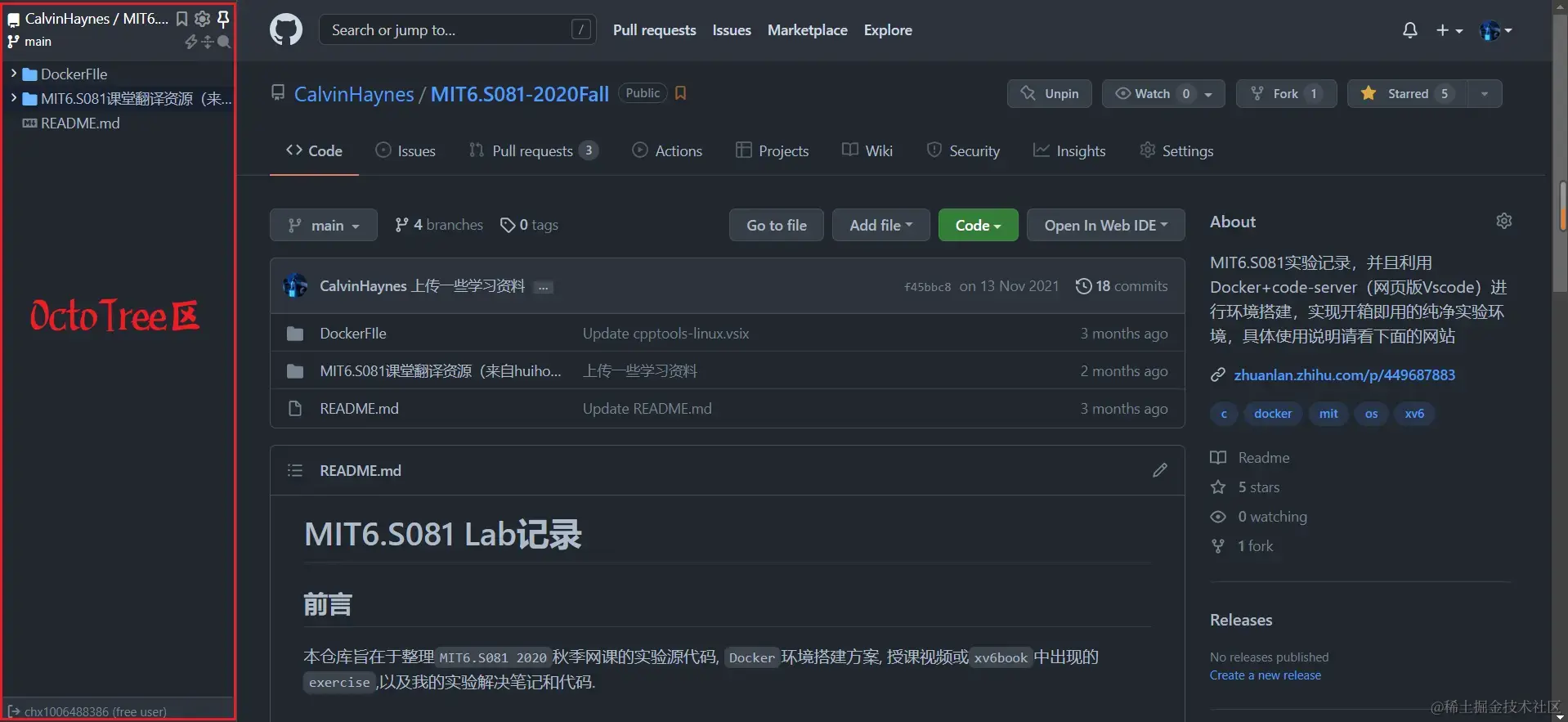Screen dimensions: 1568x722
Task: Click the docker topic tag
Action: (1273, 414)
